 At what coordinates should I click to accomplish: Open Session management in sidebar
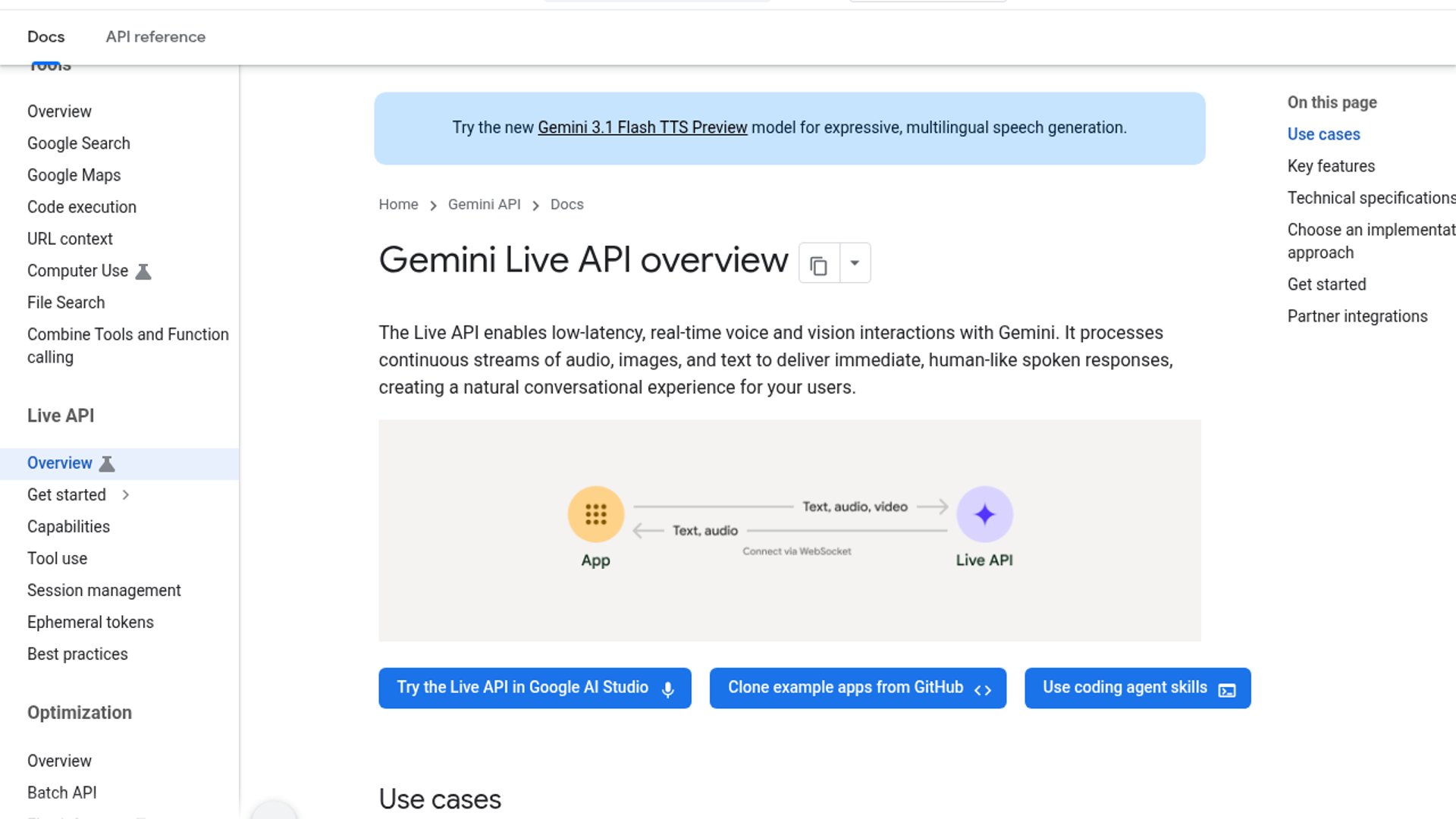click(x=104, y=591)
